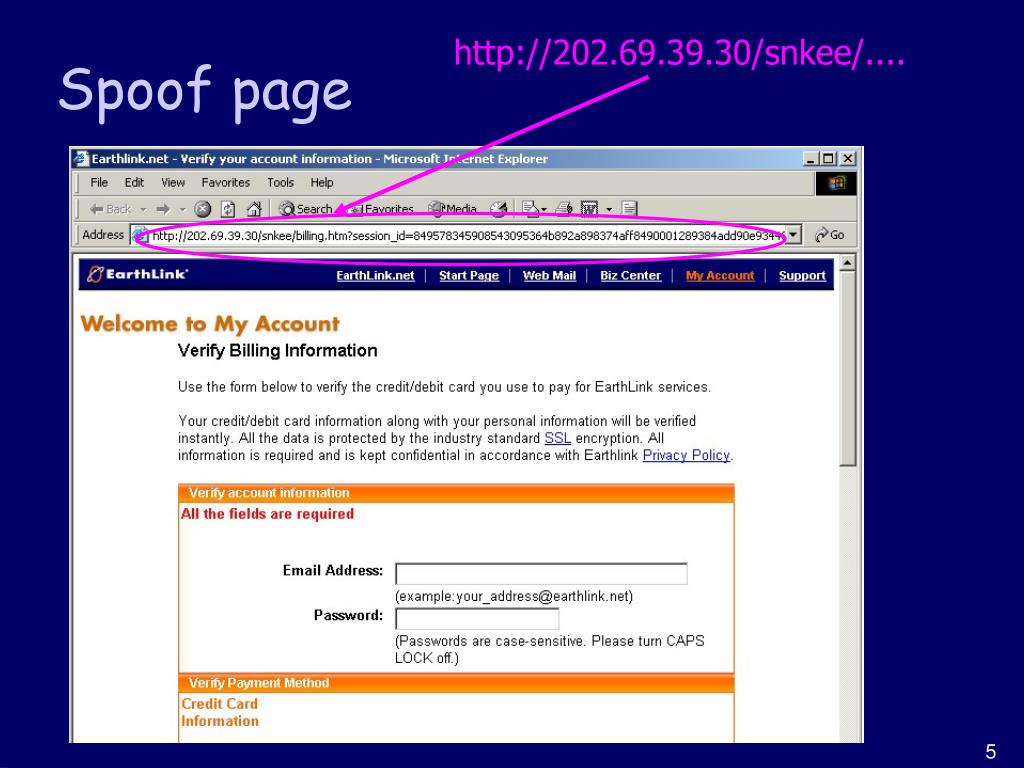Viewport: 1024px width, 768px height.
Task: Open the Favorites menu
Action: 225,183
